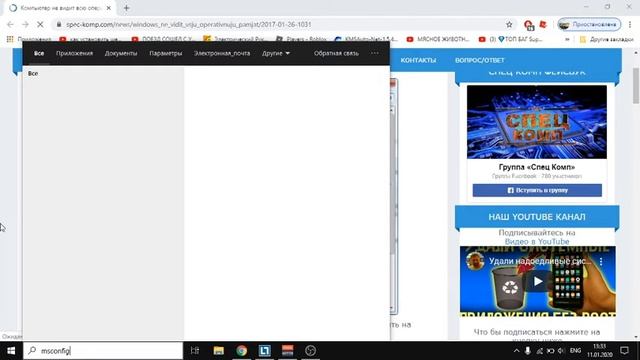Click the microphone tray icon

click(x=528, y=351)
